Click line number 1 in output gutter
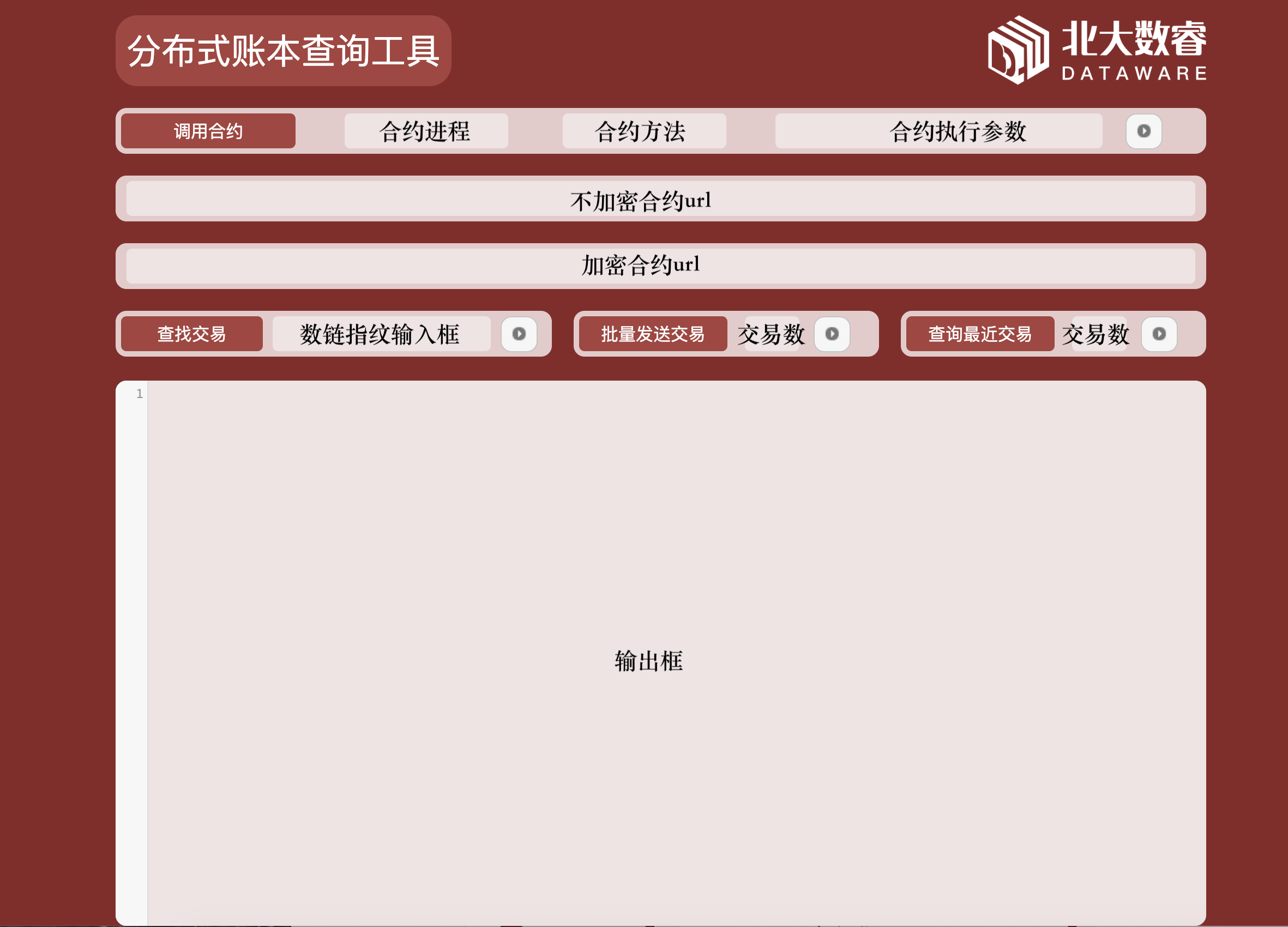 139,394
